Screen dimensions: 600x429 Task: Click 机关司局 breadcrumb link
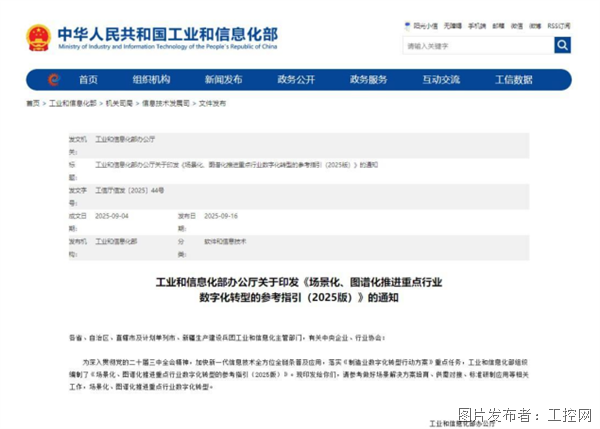point(119,103)
